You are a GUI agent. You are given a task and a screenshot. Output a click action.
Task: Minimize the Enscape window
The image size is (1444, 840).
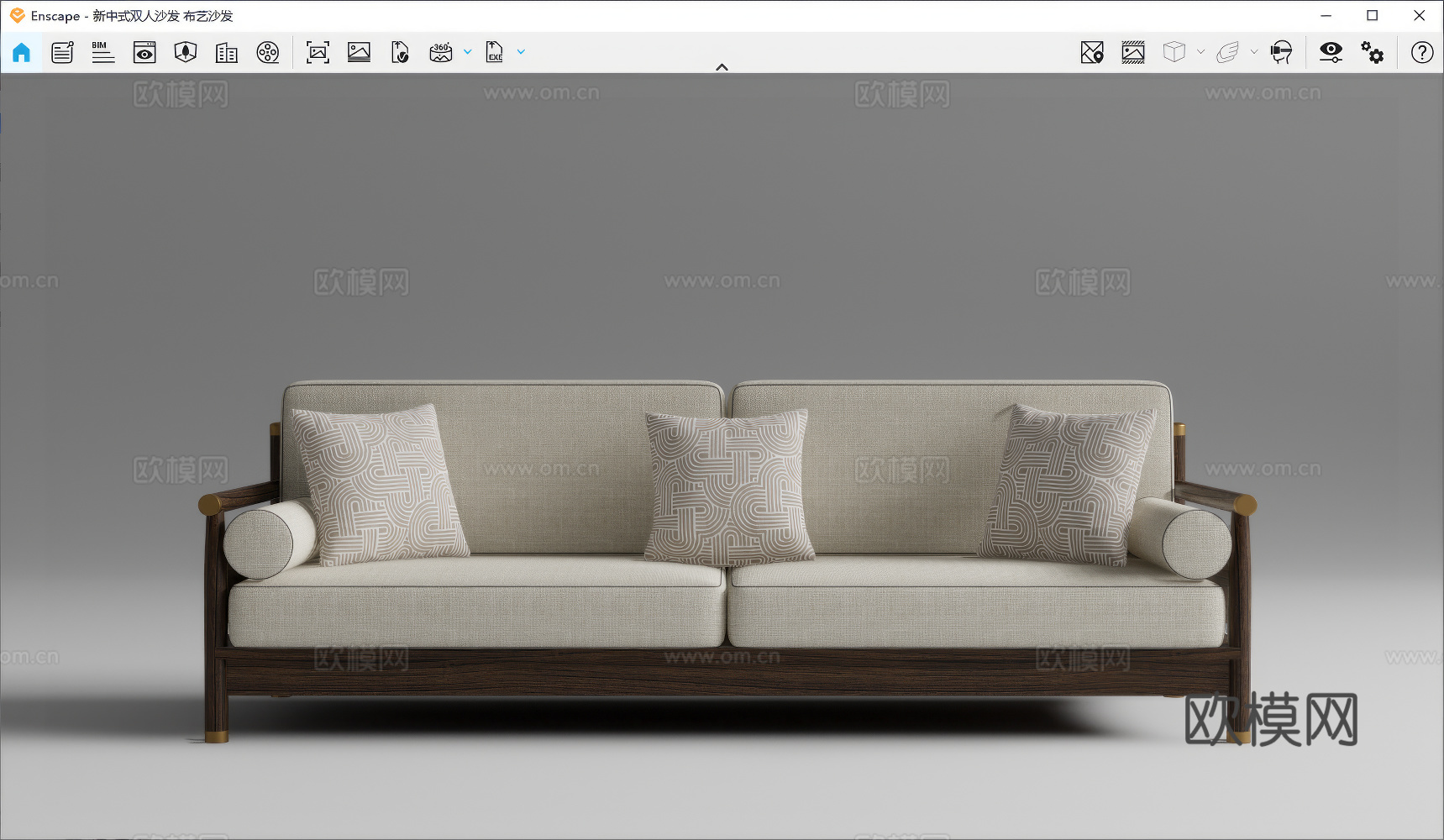click(x=1326, y=15)
